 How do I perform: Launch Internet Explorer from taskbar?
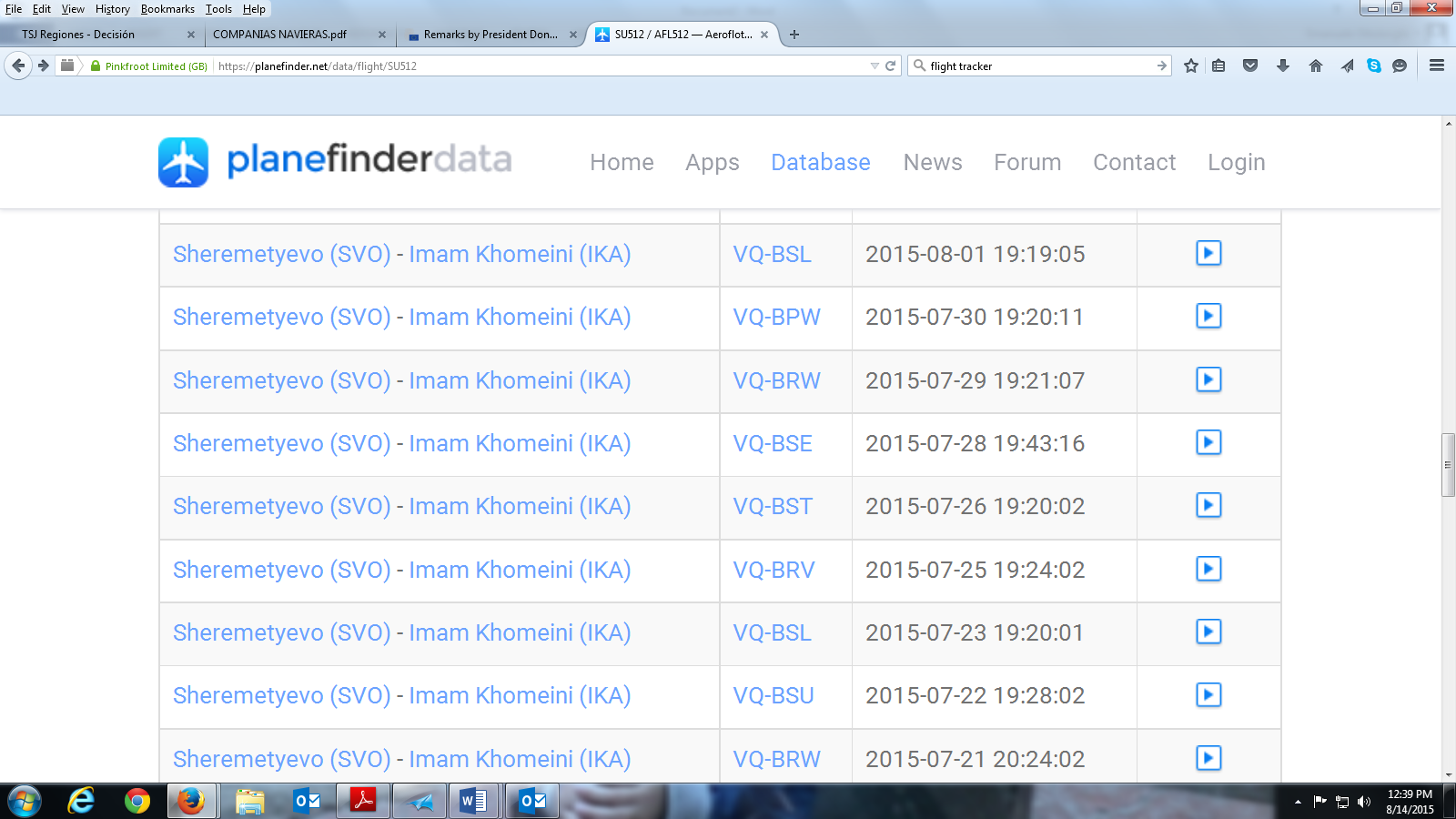click(81, 802)
